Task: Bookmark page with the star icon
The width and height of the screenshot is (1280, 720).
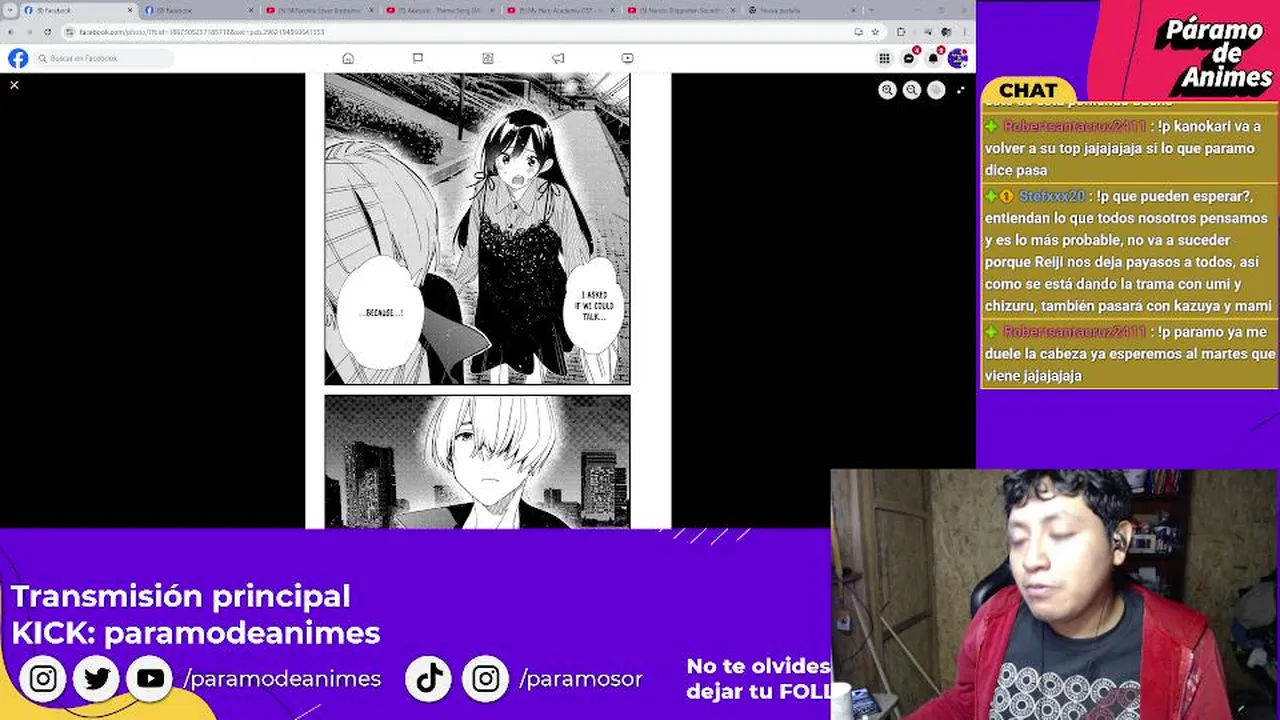Action: (x=875, y=32)
